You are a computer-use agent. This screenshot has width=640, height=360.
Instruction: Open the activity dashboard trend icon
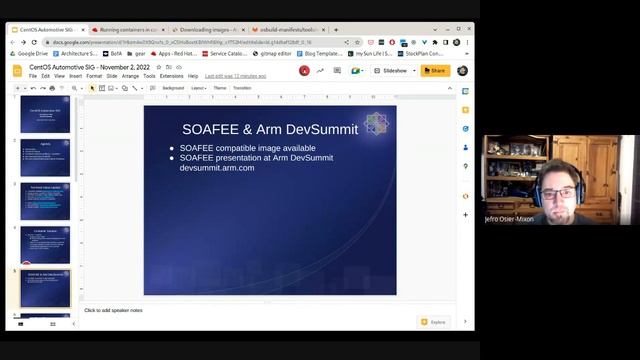point(320,71)
